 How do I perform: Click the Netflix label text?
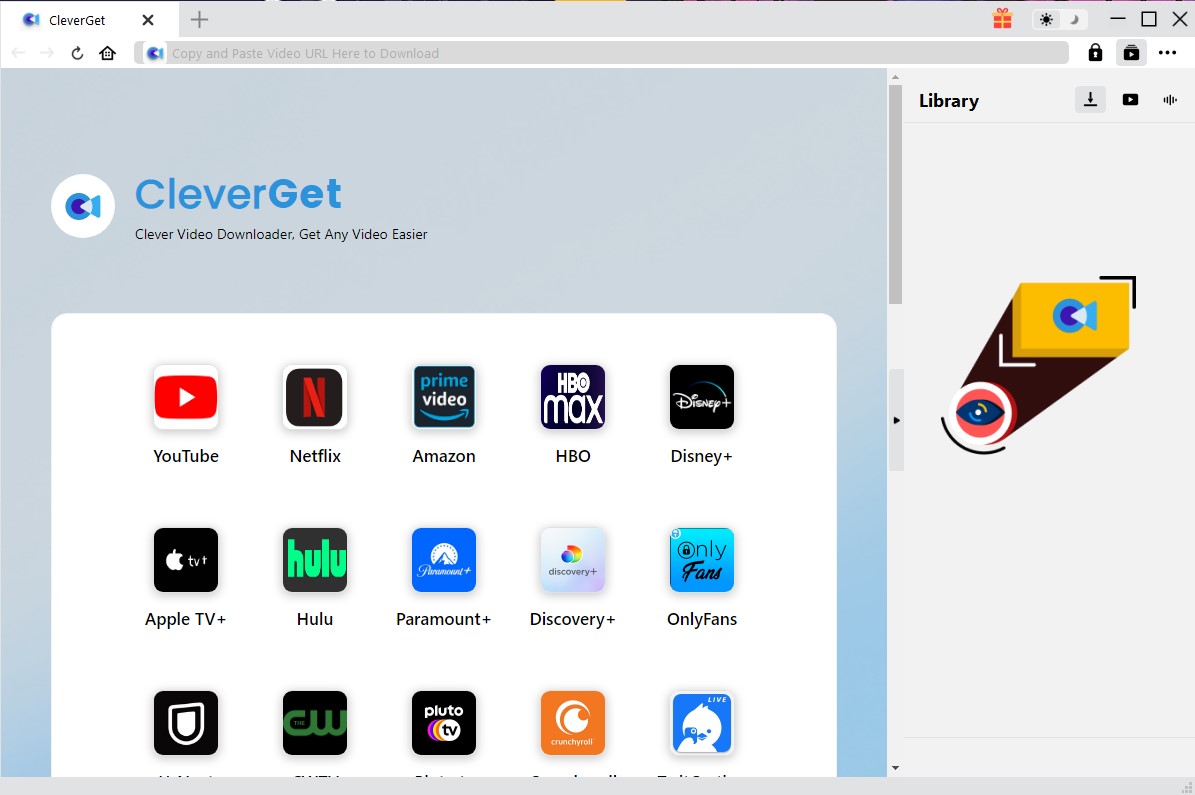pos(315,456)
